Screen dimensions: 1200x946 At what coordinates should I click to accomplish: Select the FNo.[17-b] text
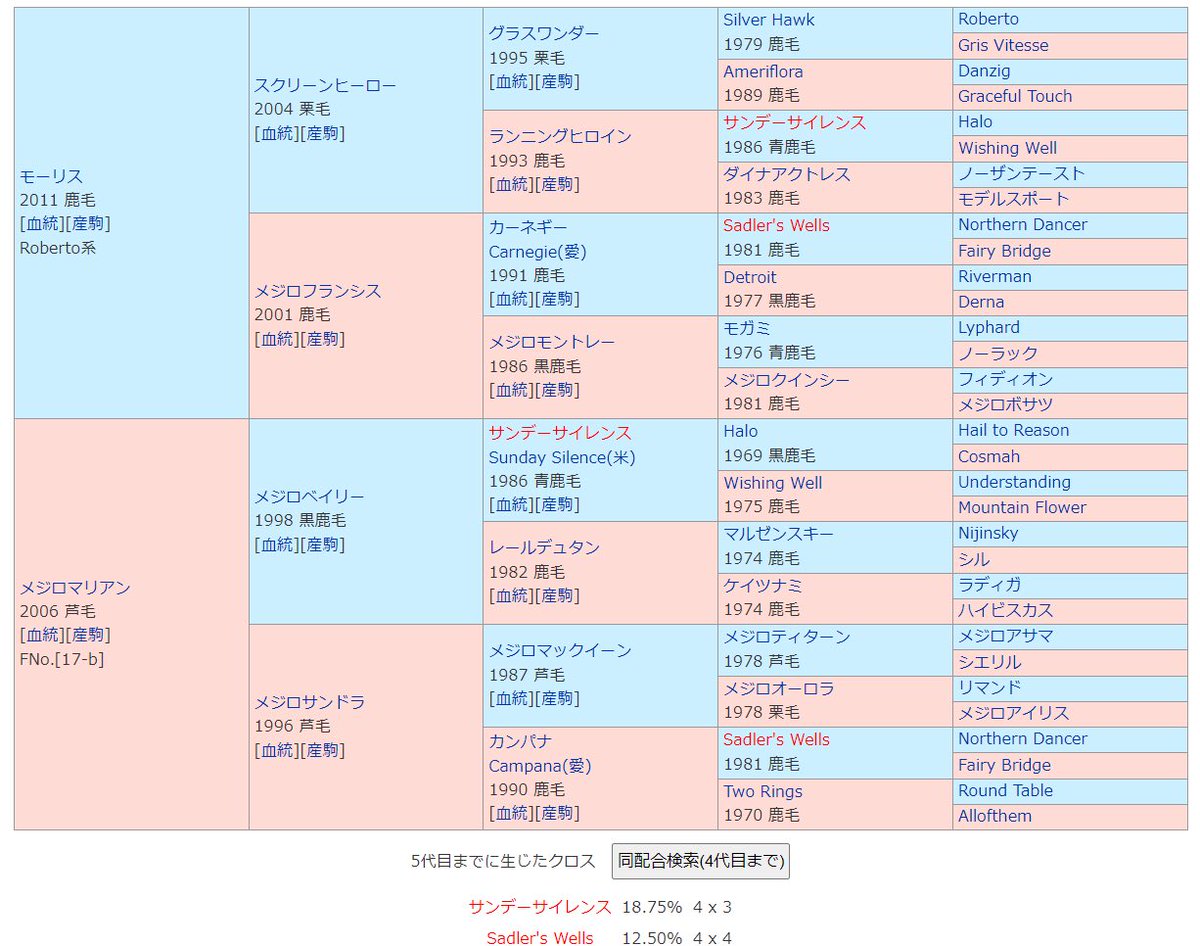click(x=62, y=658)
